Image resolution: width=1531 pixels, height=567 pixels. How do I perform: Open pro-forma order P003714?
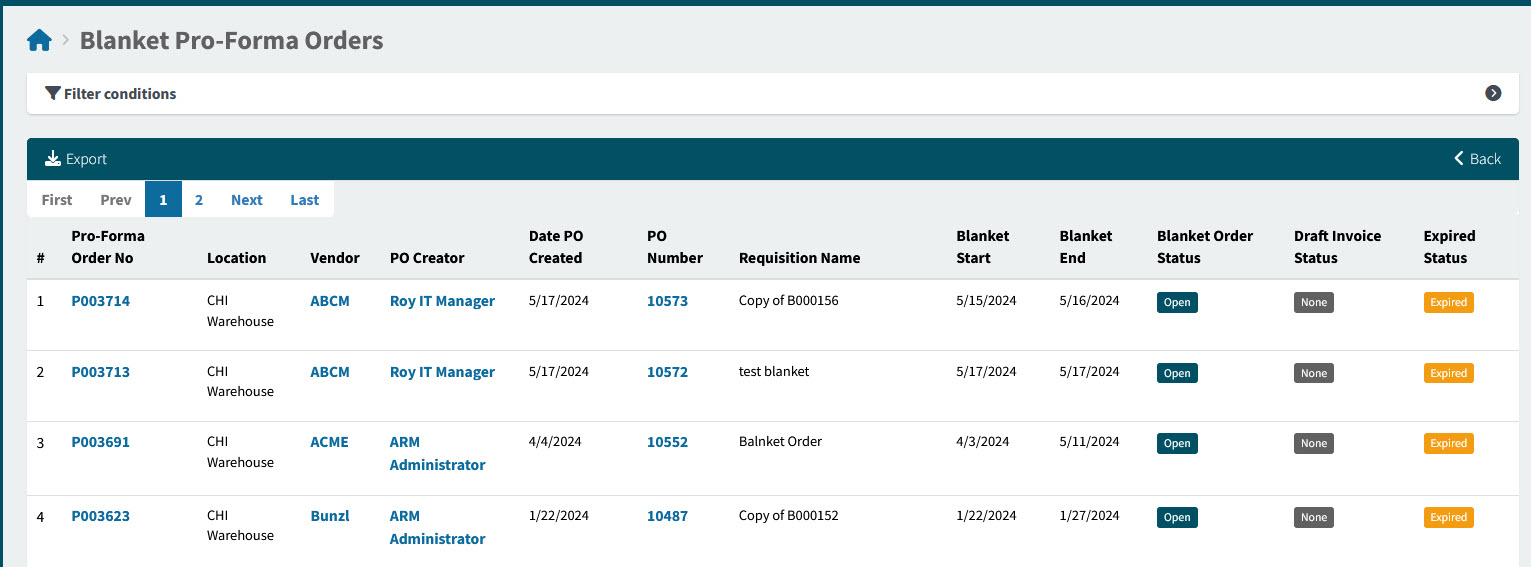pos(100,301)
